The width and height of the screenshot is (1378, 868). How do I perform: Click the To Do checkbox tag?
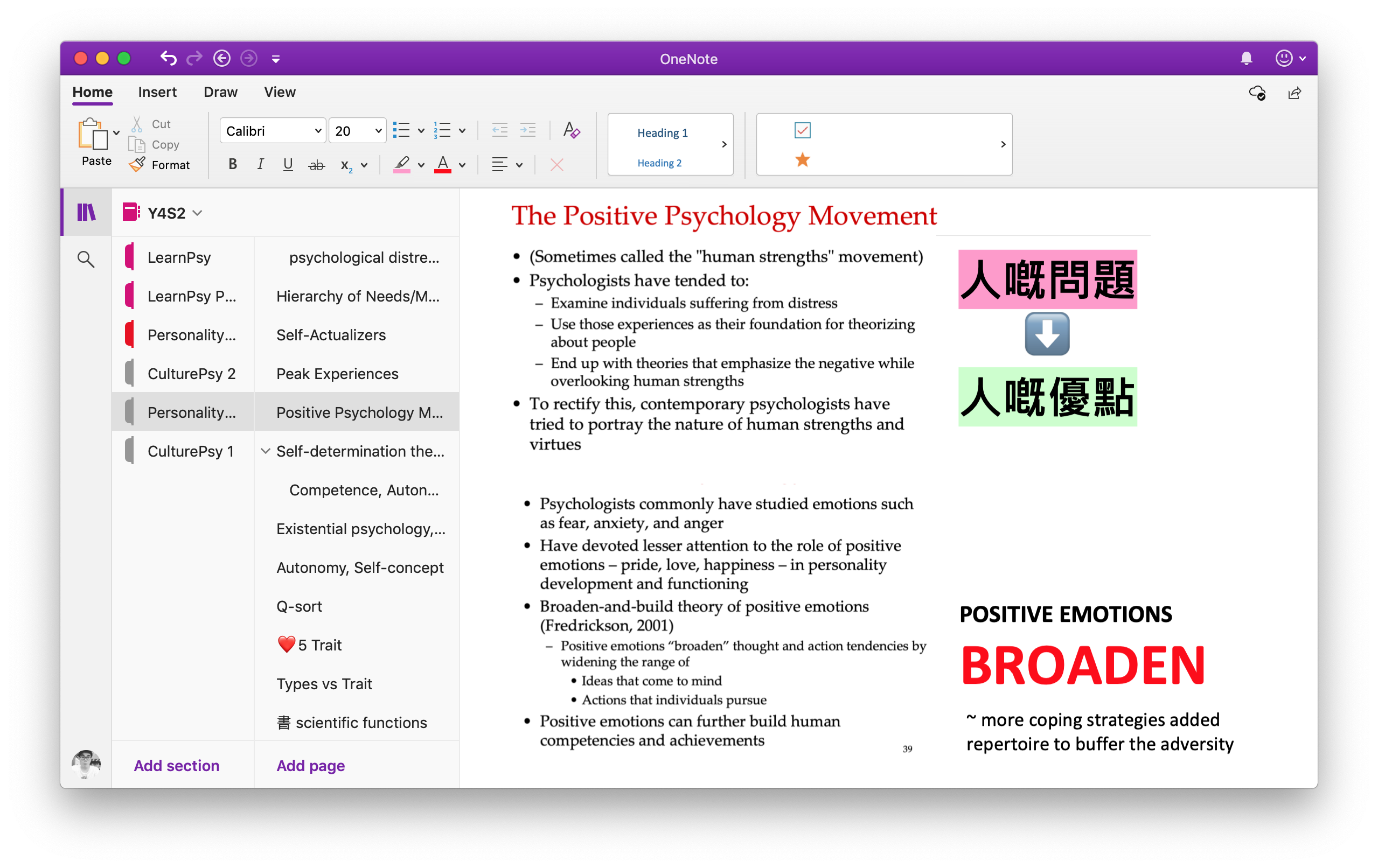[x=802, y=130]
